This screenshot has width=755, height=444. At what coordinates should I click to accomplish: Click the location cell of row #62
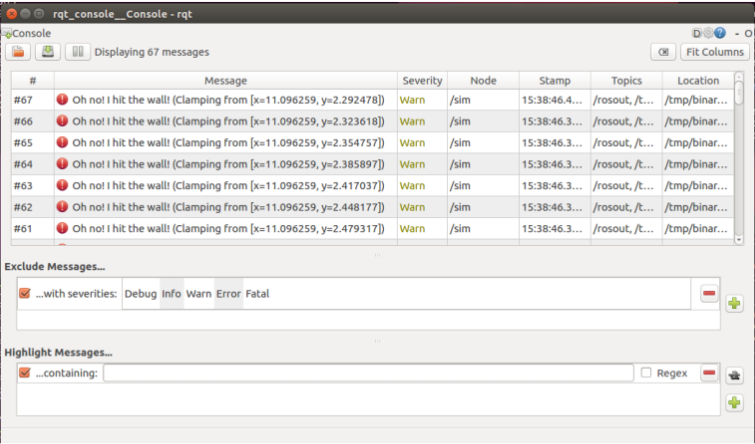pyautogui.click(x=698, y=207)
